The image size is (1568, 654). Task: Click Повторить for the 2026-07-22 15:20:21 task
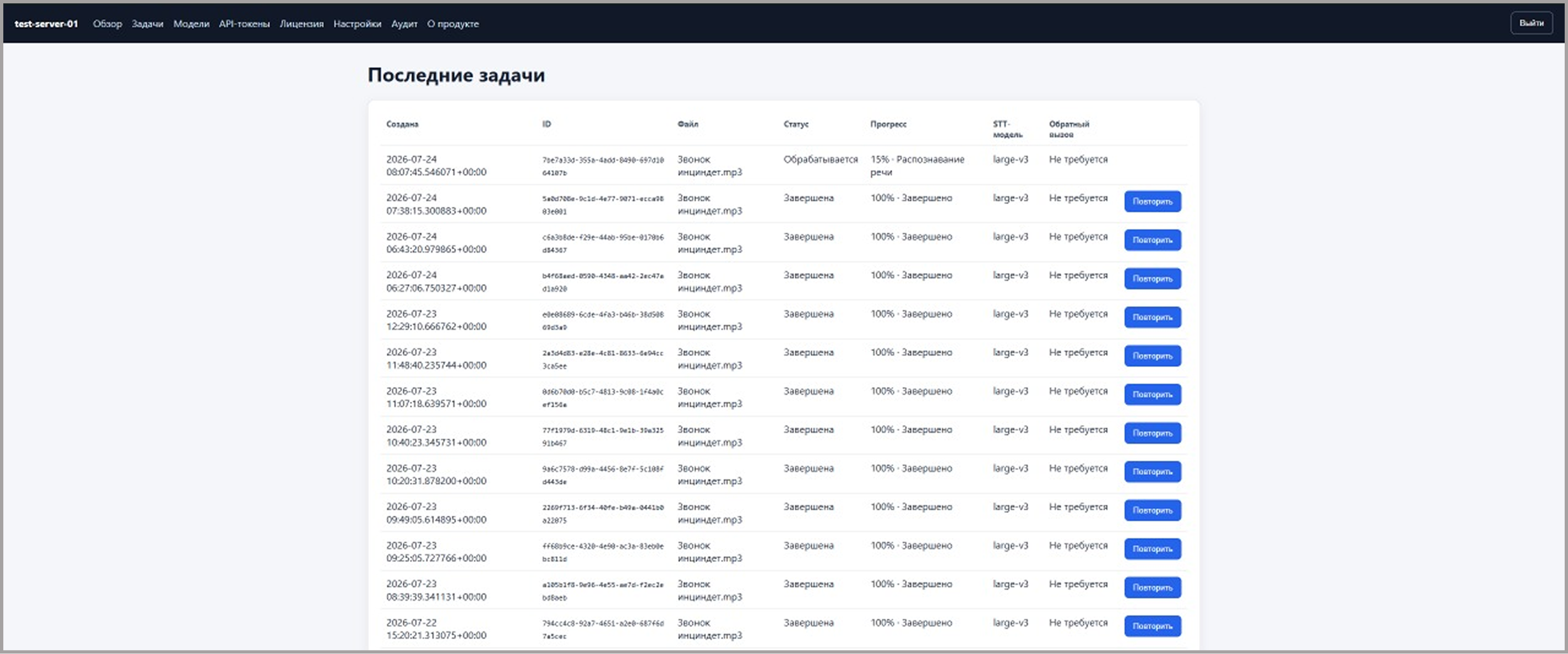tap(1153, 626)
